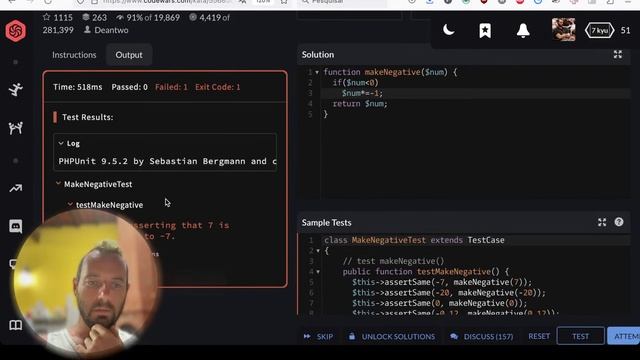Screen dimensions: 640x360
Task: Collapse the testMakeNegative result
Action: pyautogui.click(x=70, y=204)
